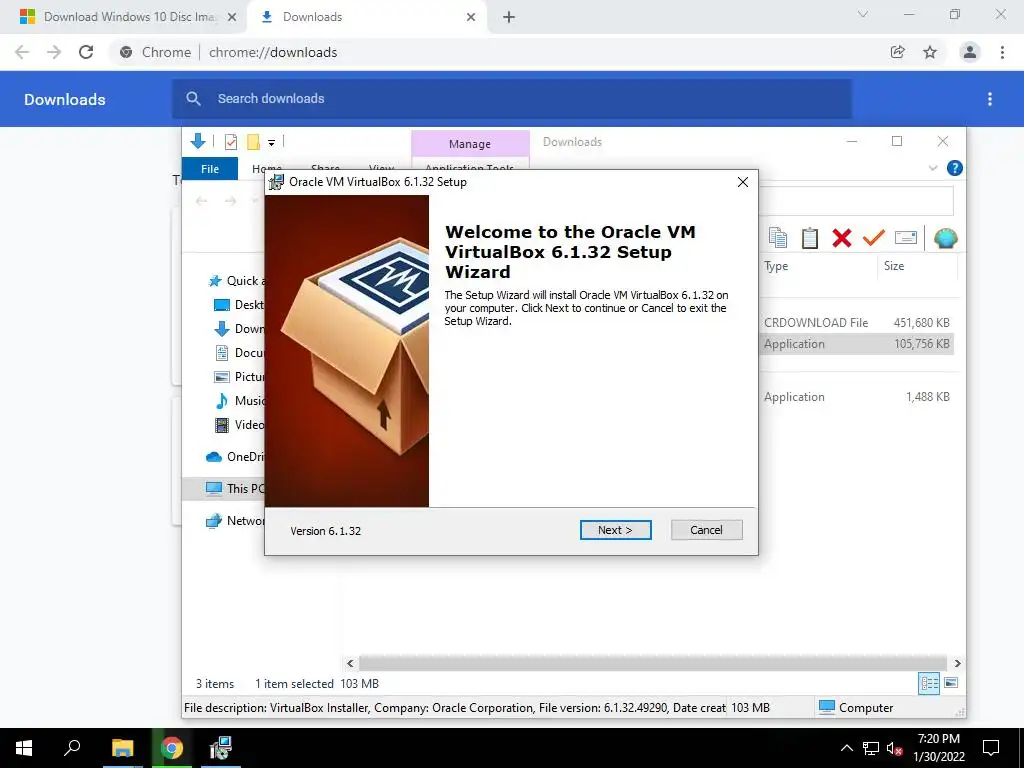Open Chrome profile avatar

coord(970,52)
